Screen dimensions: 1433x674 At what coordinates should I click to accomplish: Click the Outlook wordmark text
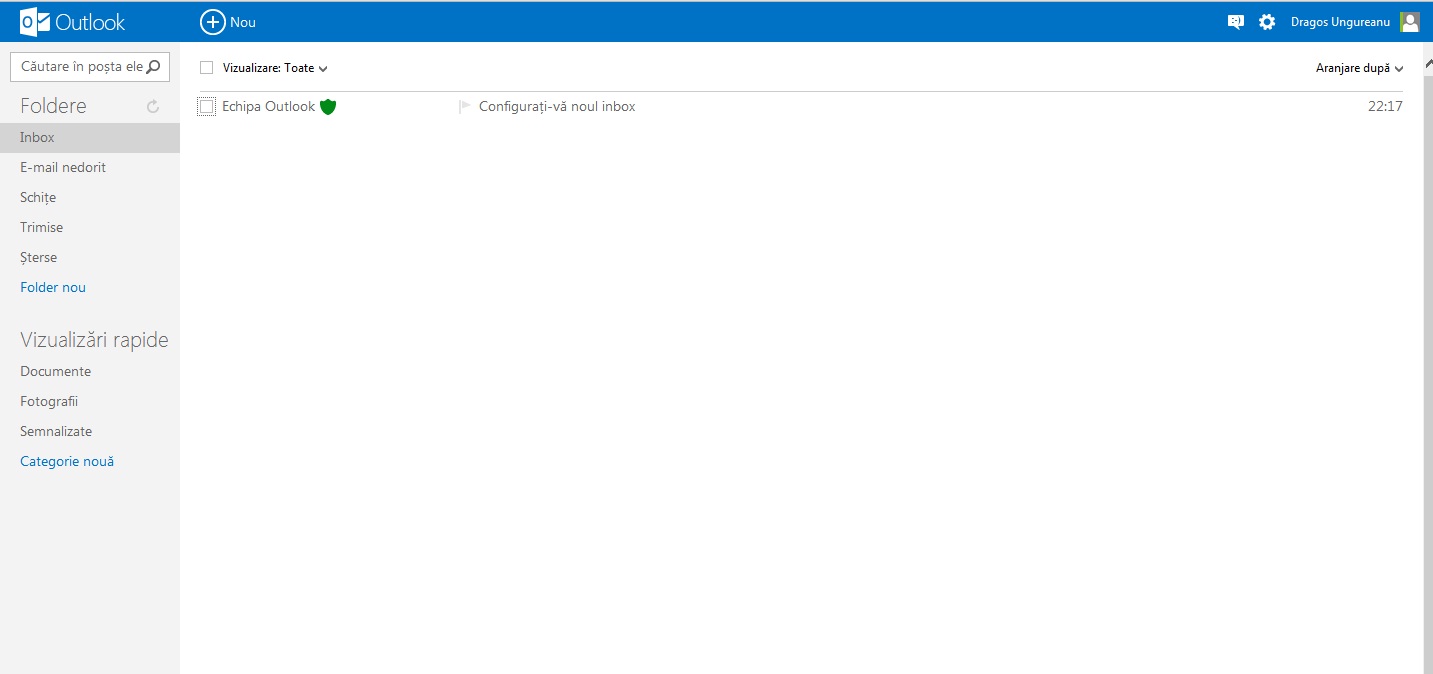coord(90,22)
